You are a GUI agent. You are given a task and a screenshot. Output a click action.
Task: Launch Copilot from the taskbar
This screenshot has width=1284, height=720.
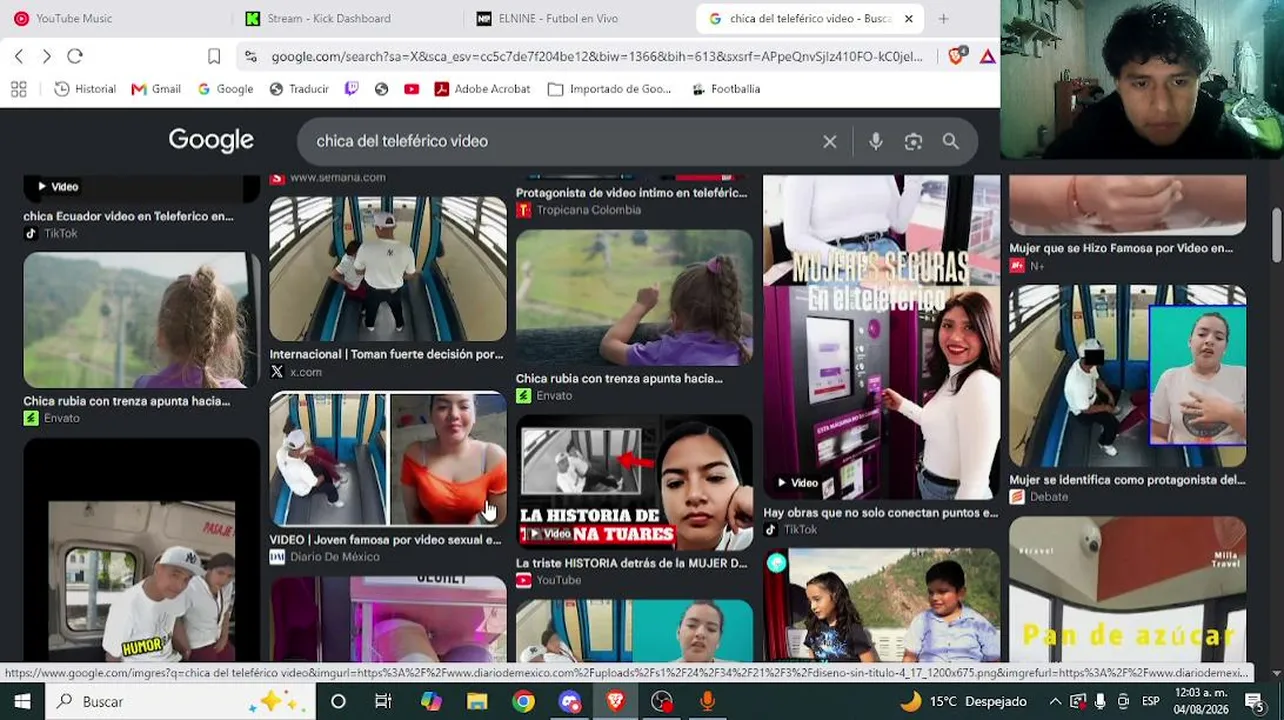click(x=431, y=701)
